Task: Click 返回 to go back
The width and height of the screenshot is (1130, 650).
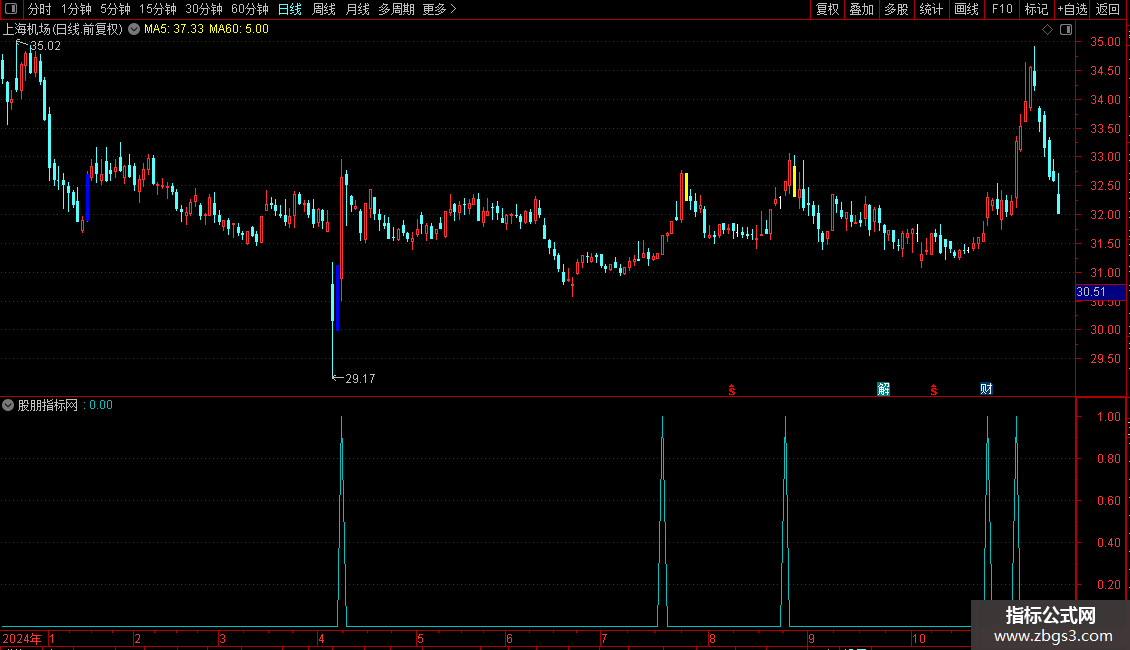Action: [1108, 9]
